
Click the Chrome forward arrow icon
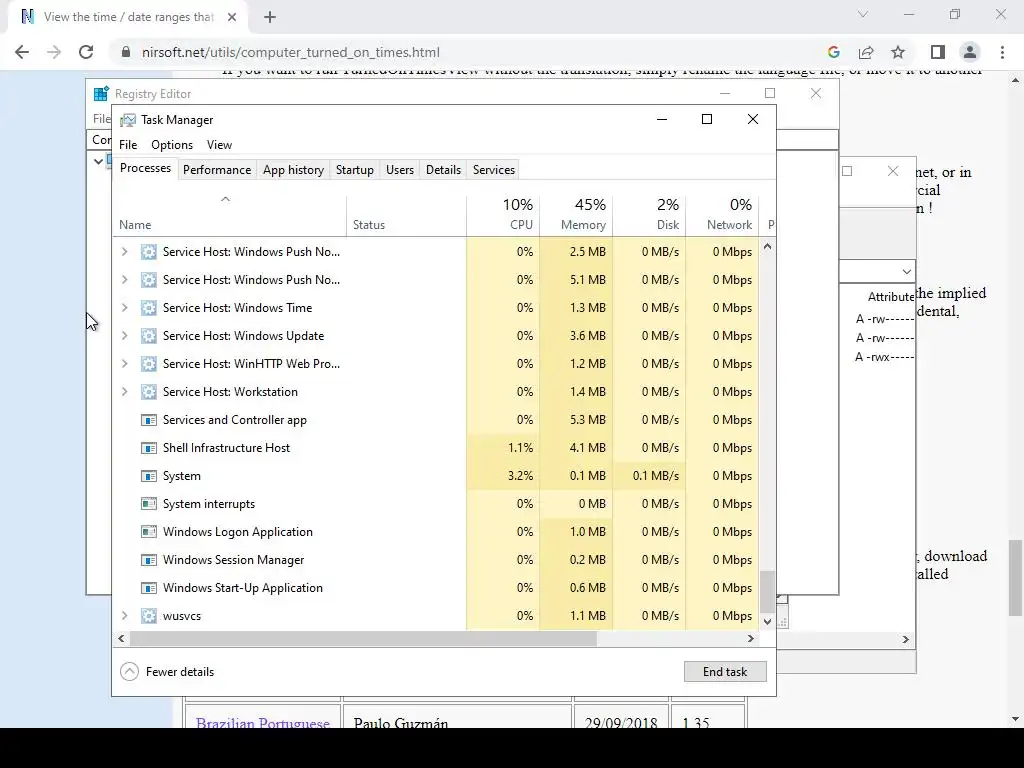54,52
